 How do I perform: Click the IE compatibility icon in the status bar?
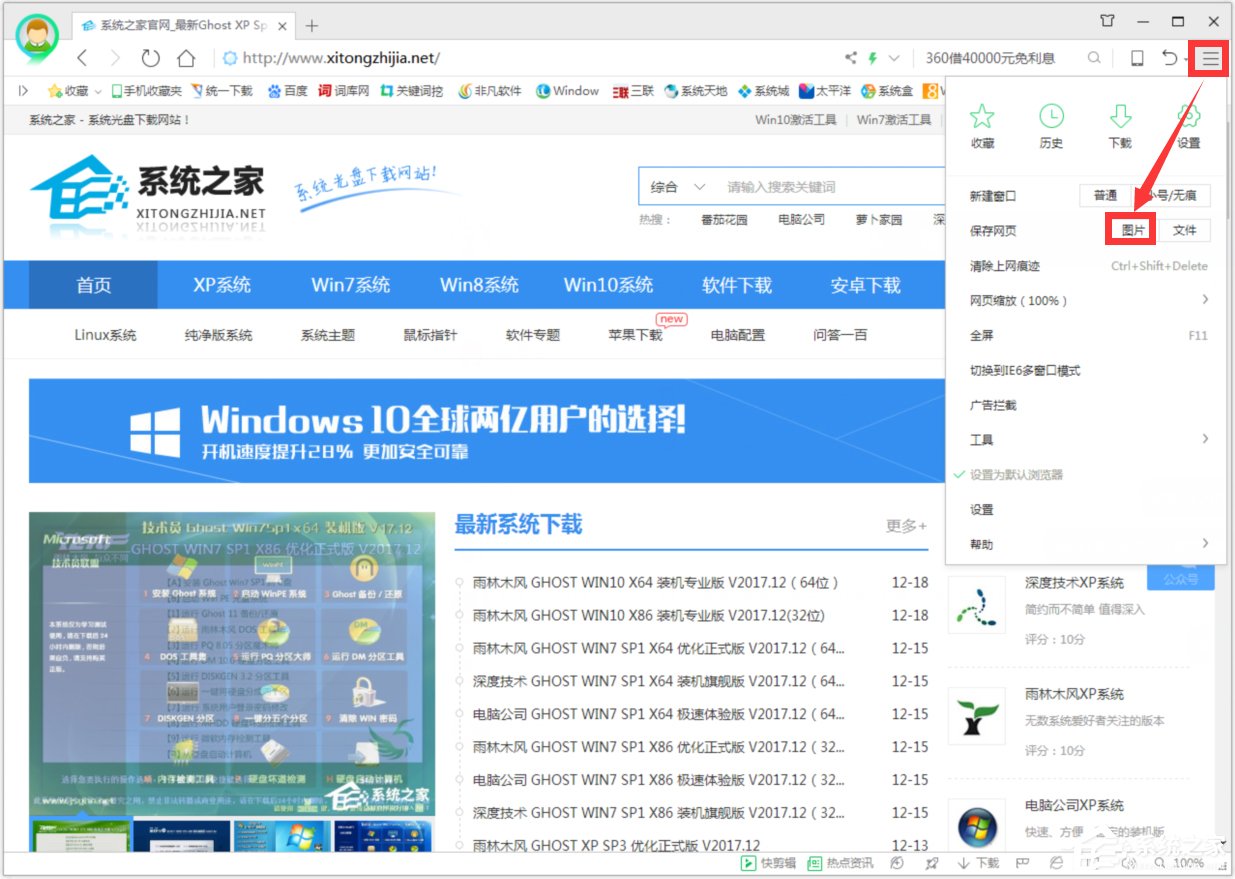pos(1056,862)
